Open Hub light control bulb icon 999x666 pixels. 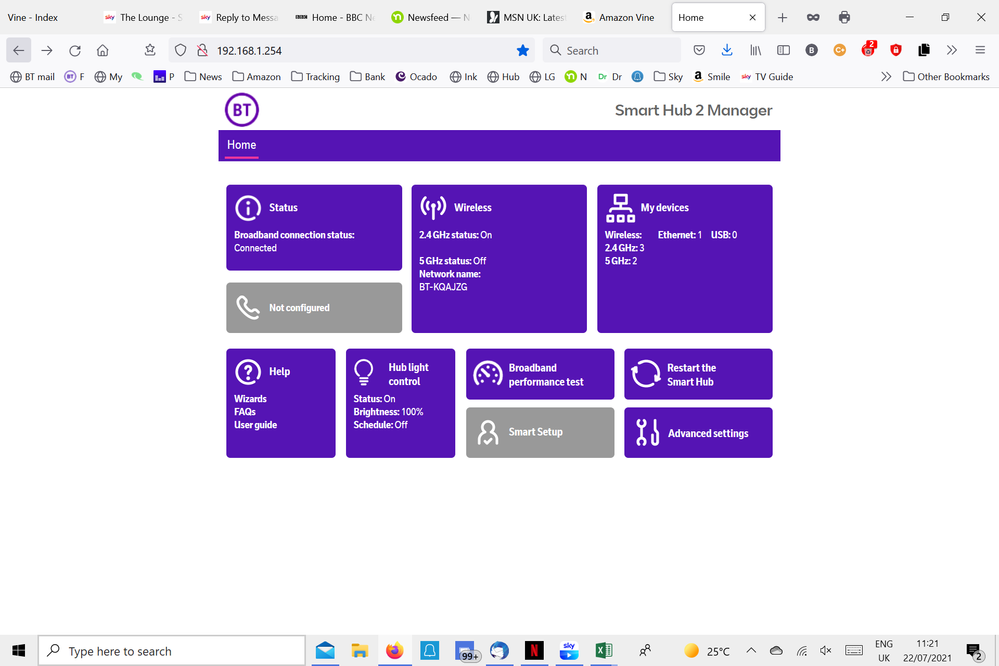pos(364,373)
